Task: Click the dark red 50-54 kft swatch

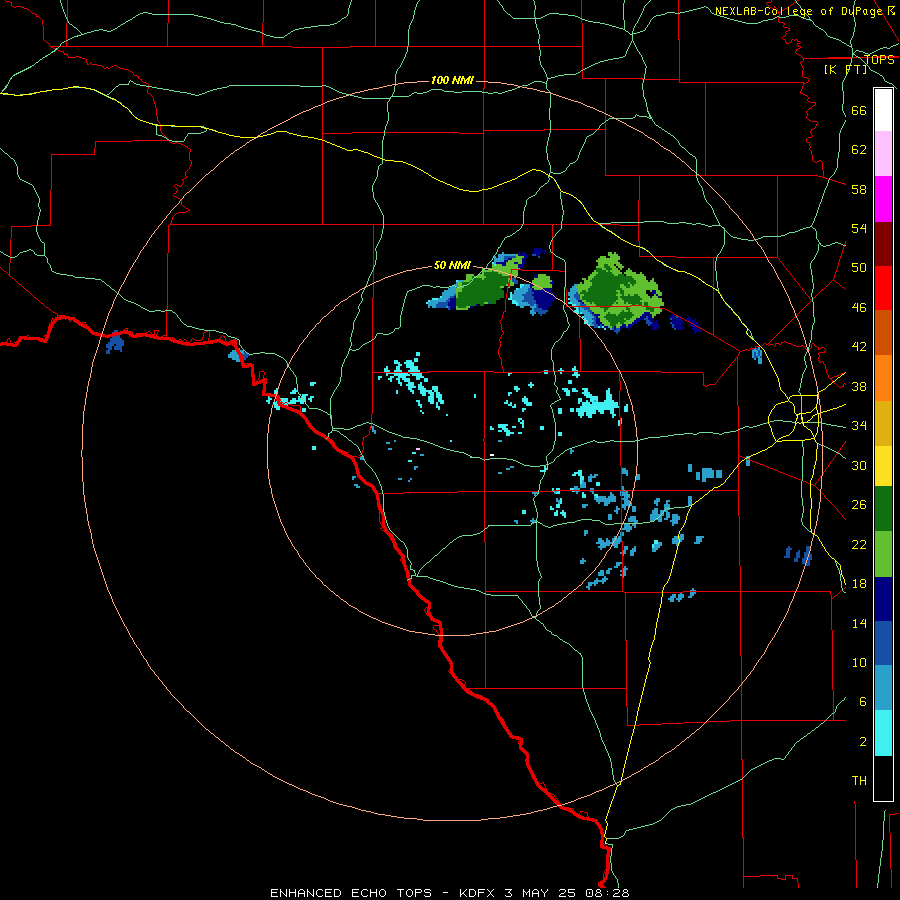Action: pos(883,243)
